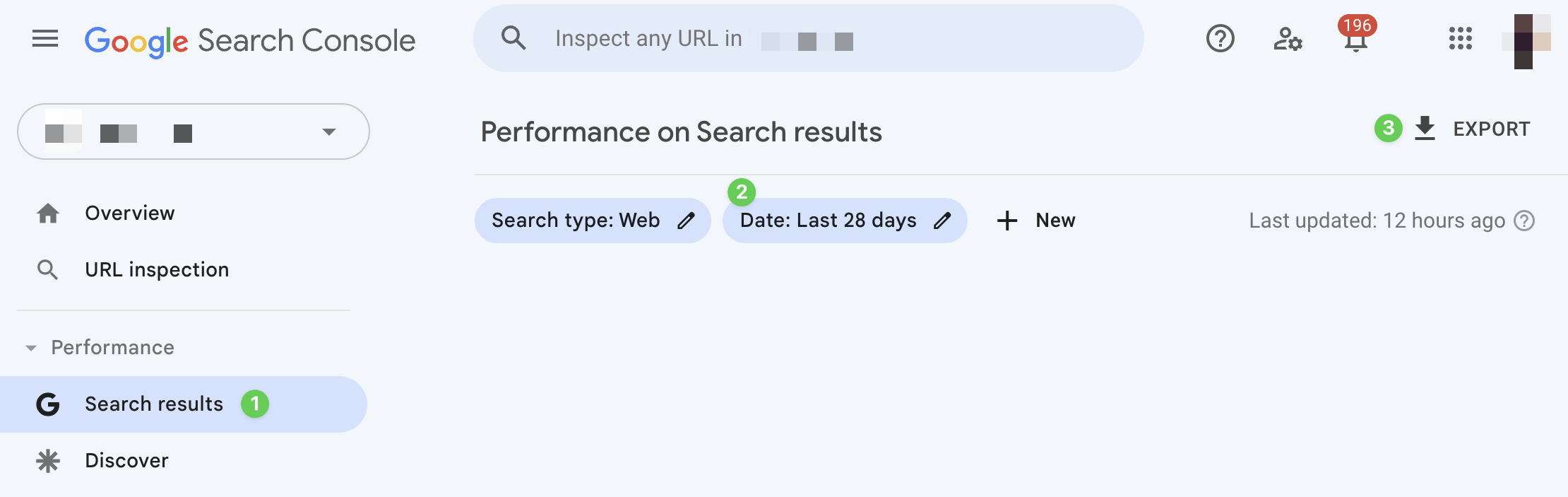
Task: Open notifications bell with 196 badge
Action: pyautogui.click(x=1355, y=41)
